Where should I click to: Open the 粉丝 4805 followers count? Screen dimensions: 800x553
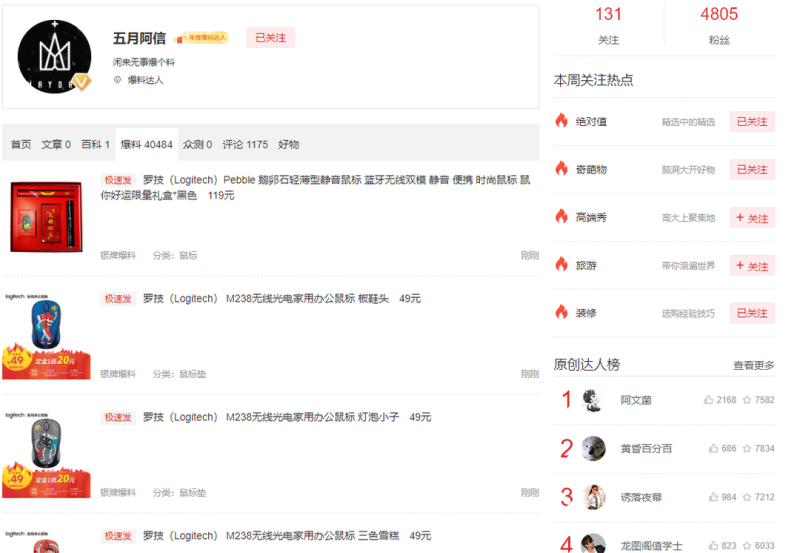point(719,25)
